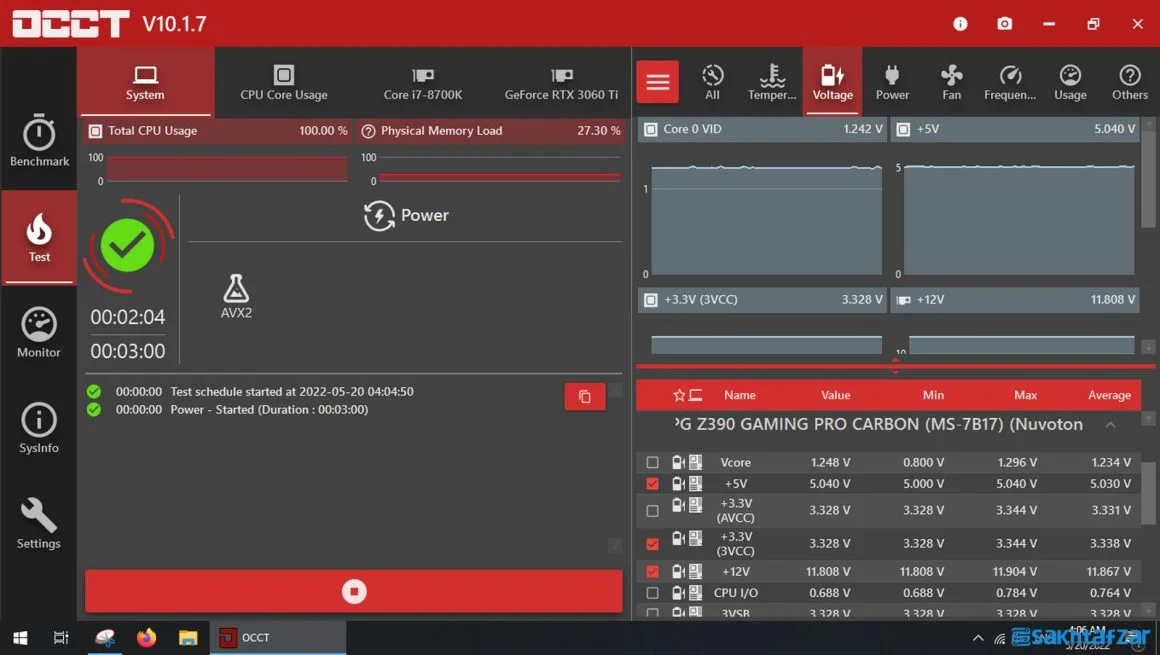
Task: Toggle the +5V graph header icon
Action: (x=903, y=130)
